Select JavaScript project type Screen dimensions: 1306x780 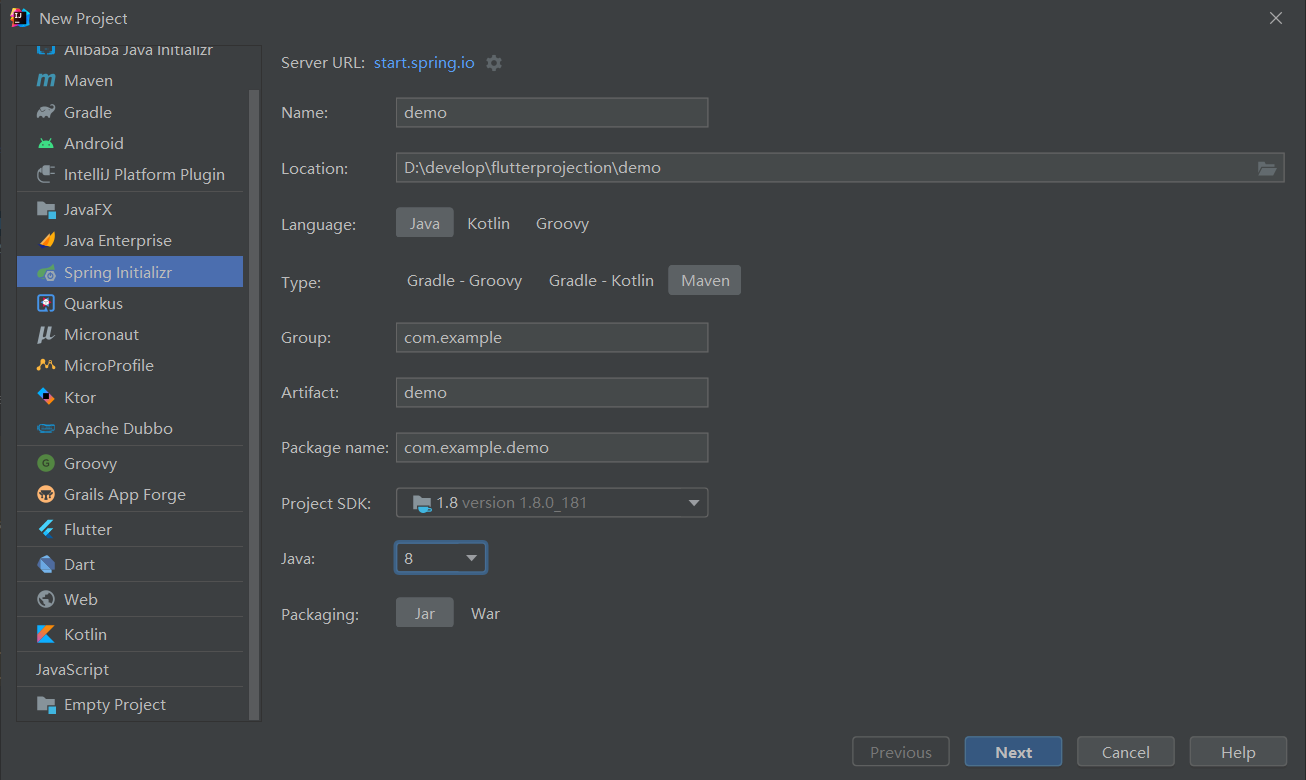(130, 669)
